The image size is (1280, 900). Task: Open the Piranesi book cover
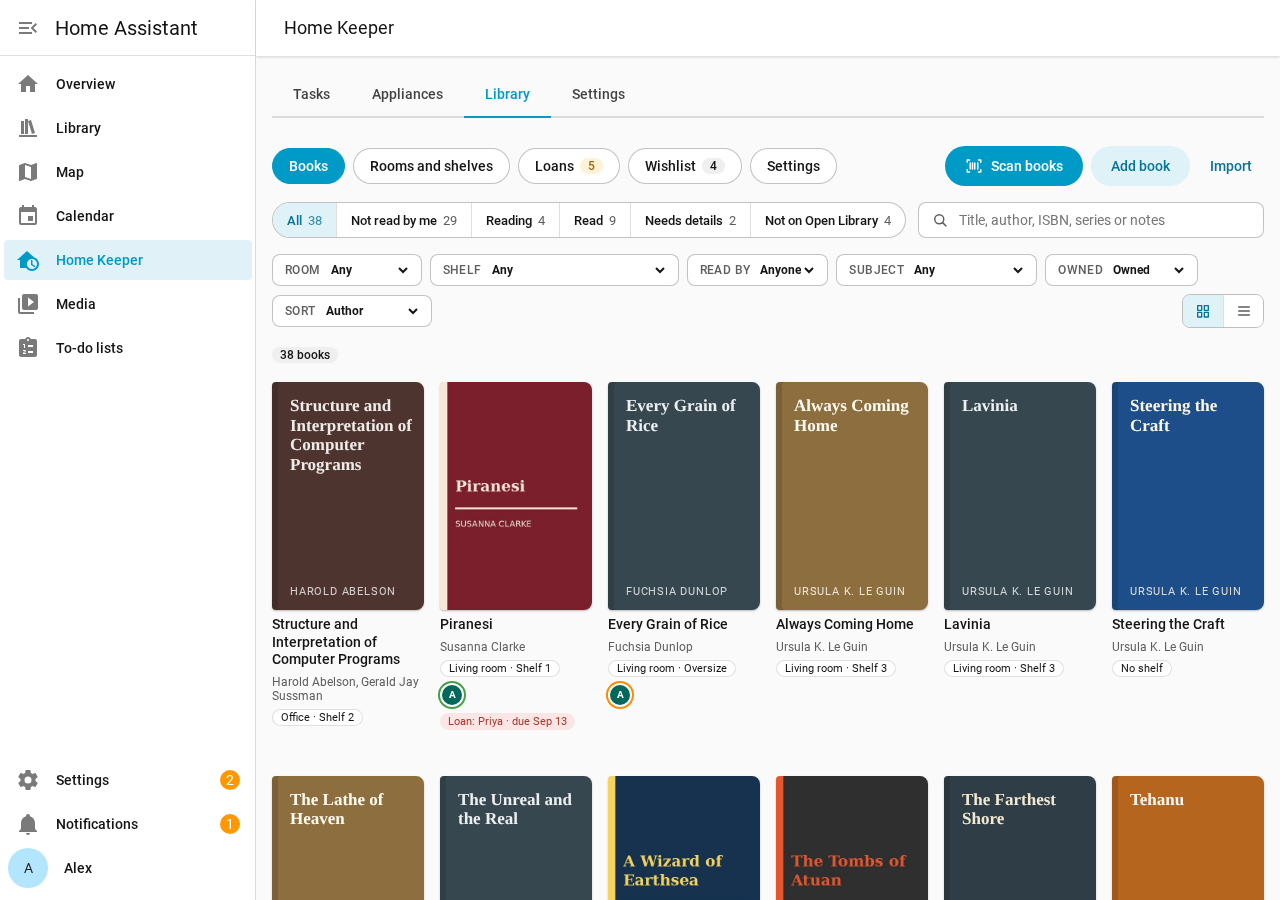(516, 496)
